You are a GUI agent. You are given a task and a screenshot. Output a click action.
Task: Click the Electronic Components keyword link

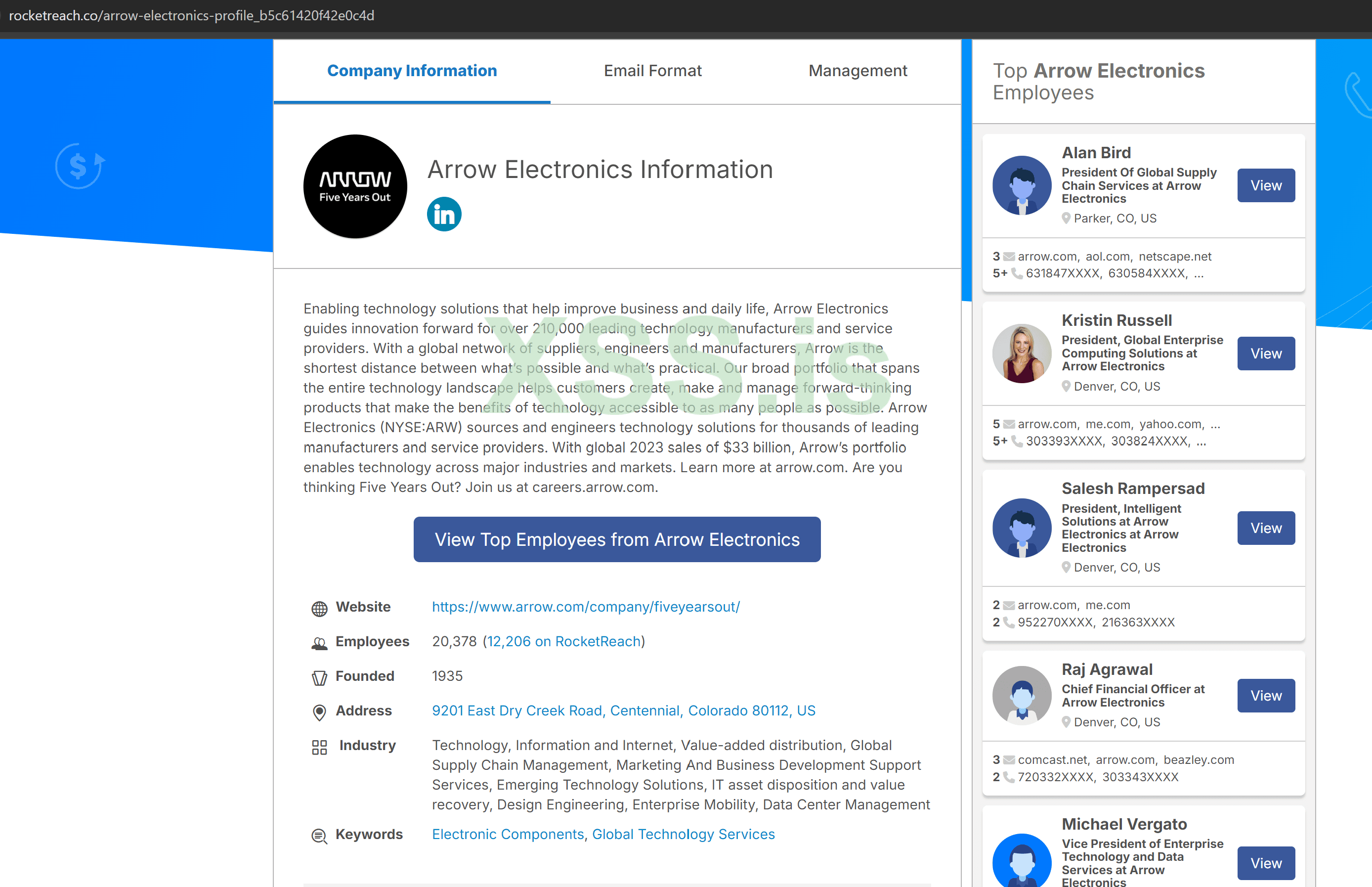[508, 834]
